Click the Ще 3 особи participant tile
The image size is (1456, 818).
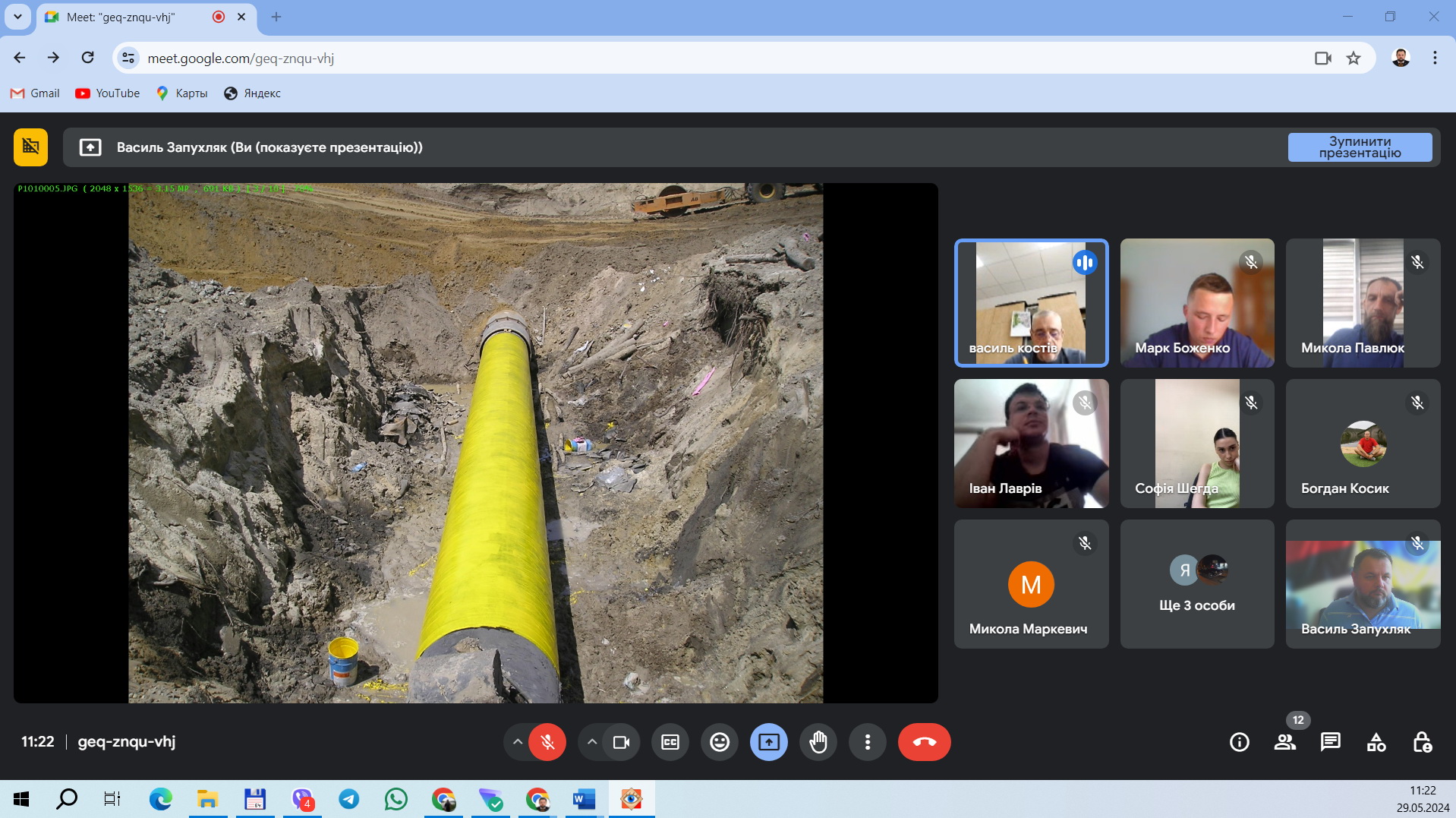pos(1196,584)
